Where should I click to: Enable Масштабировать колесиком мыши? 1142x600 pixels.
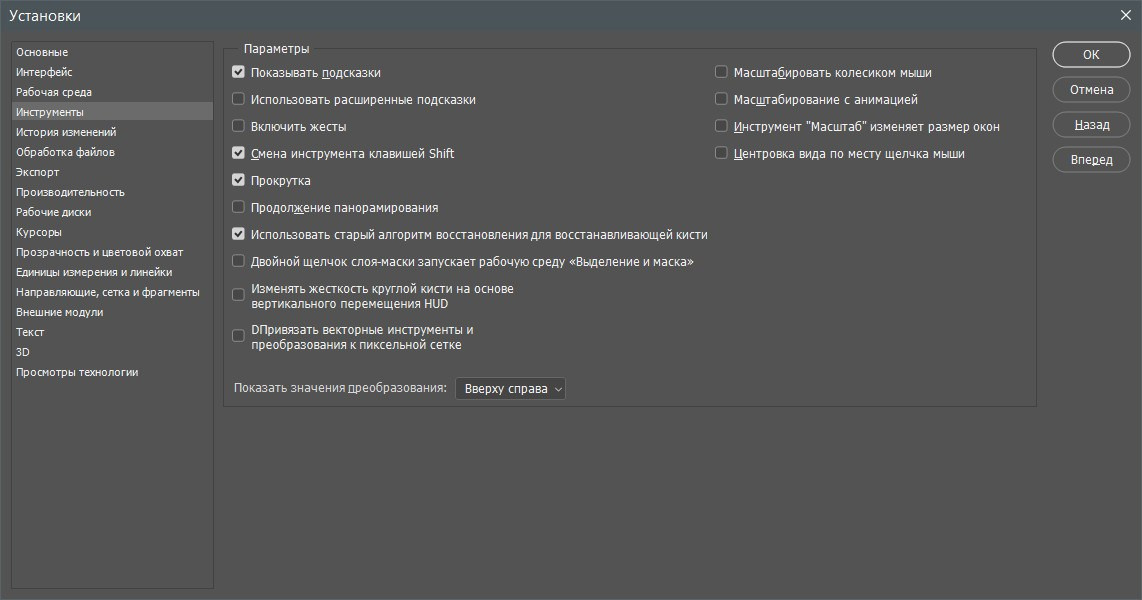point(721,72)
